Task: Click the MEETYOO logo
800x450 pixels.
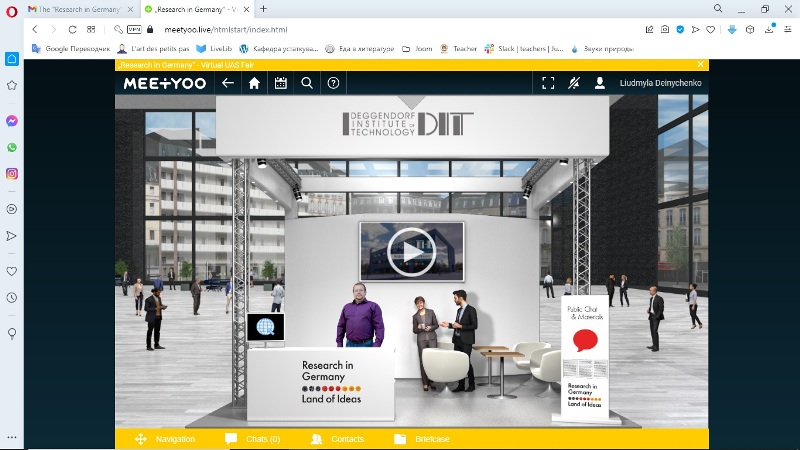Action: tap(164, 83)
